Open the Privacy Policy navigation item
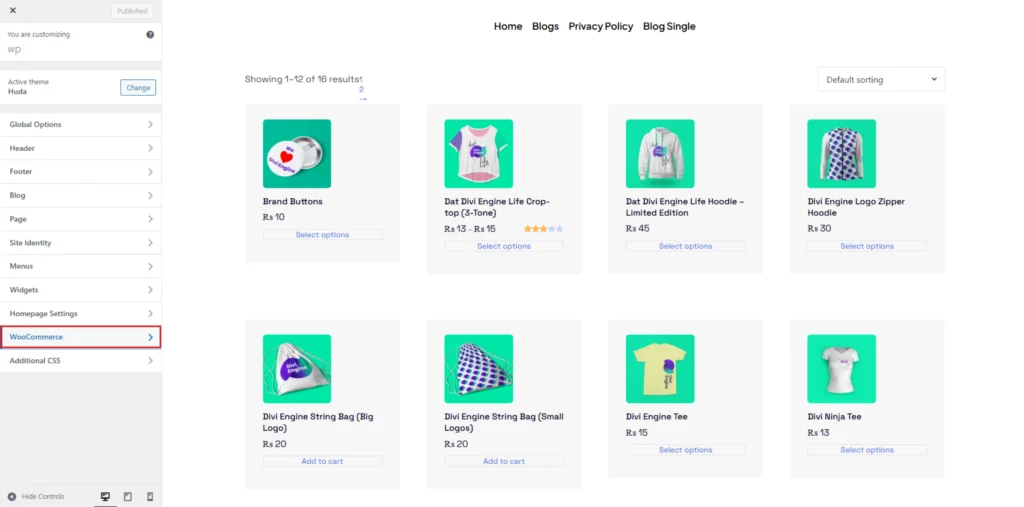1024x507 pixels. click(x=601, y=26)
